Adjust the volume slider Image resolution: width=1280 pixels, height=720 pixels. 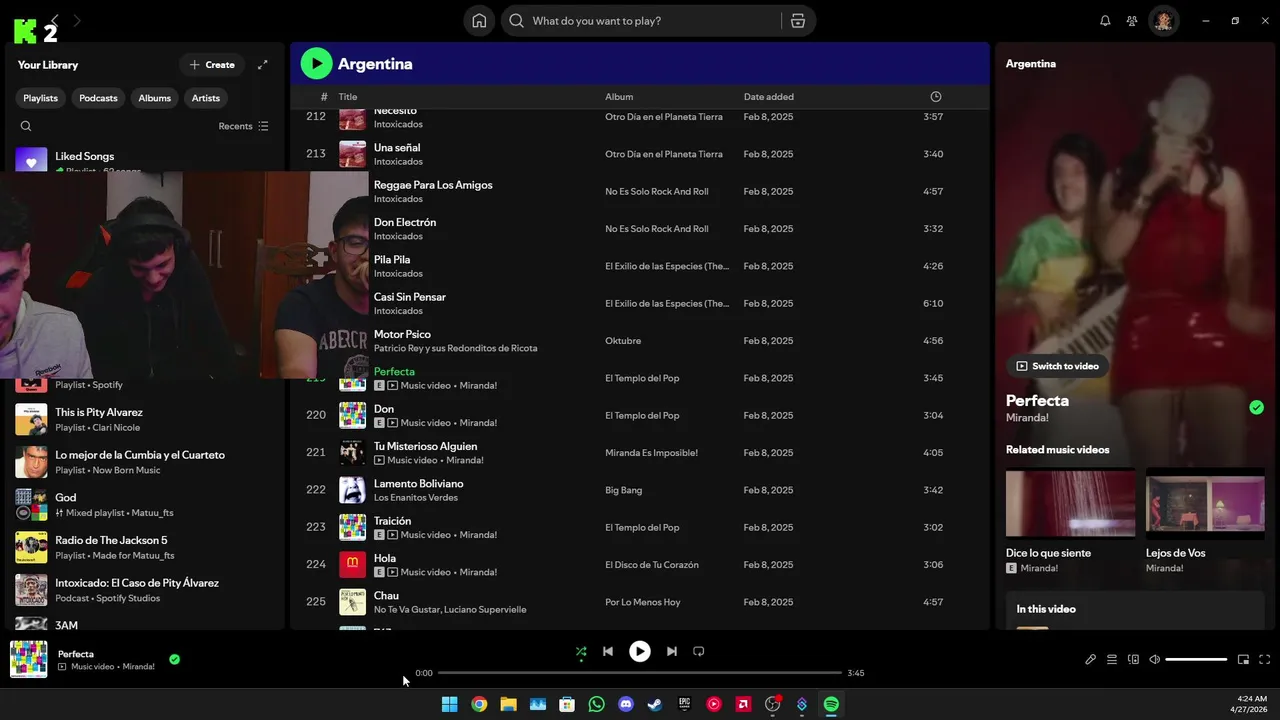(1196, 660)
